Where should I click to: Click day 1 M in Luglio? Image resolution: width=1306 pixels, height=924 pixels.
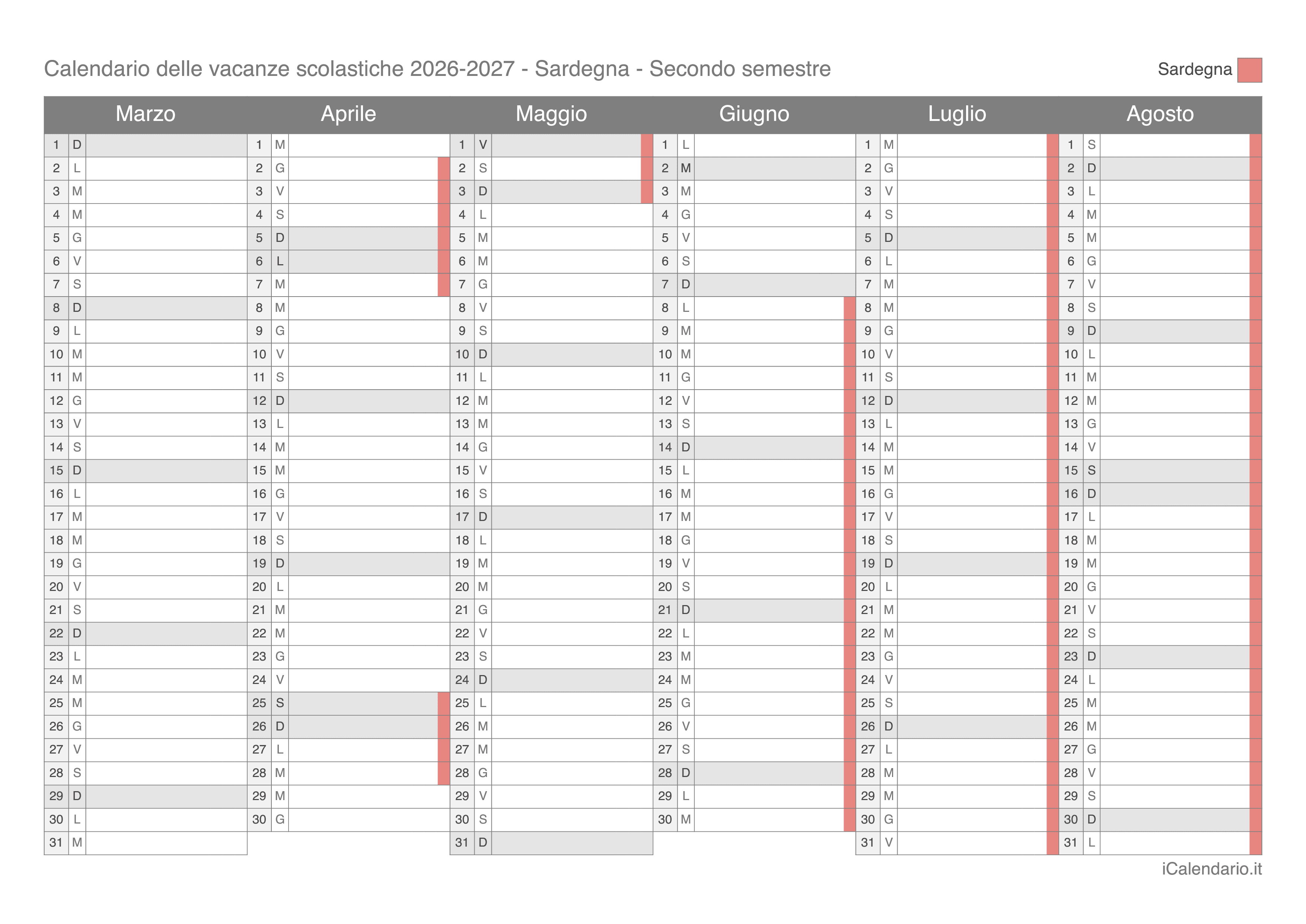pyautogui.click(x=956, y=145)
